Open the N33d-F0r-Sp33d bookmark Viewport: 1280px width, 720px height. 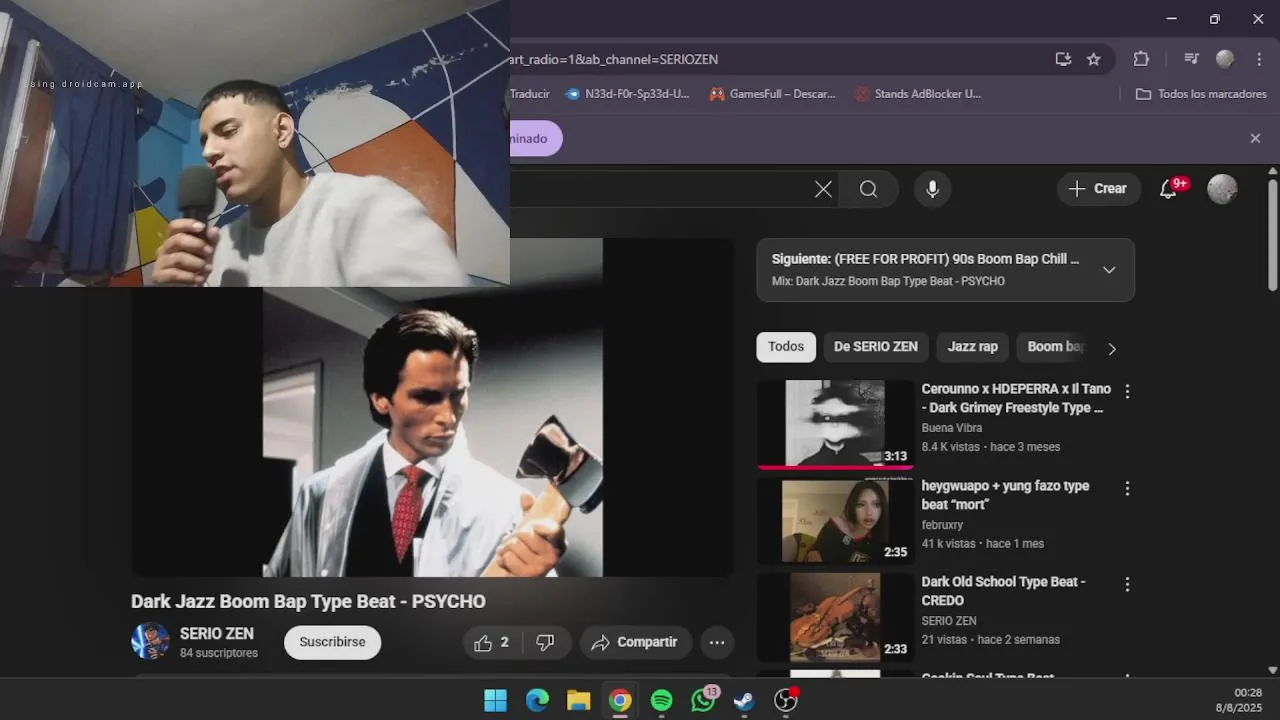click(x=627, y=94)
